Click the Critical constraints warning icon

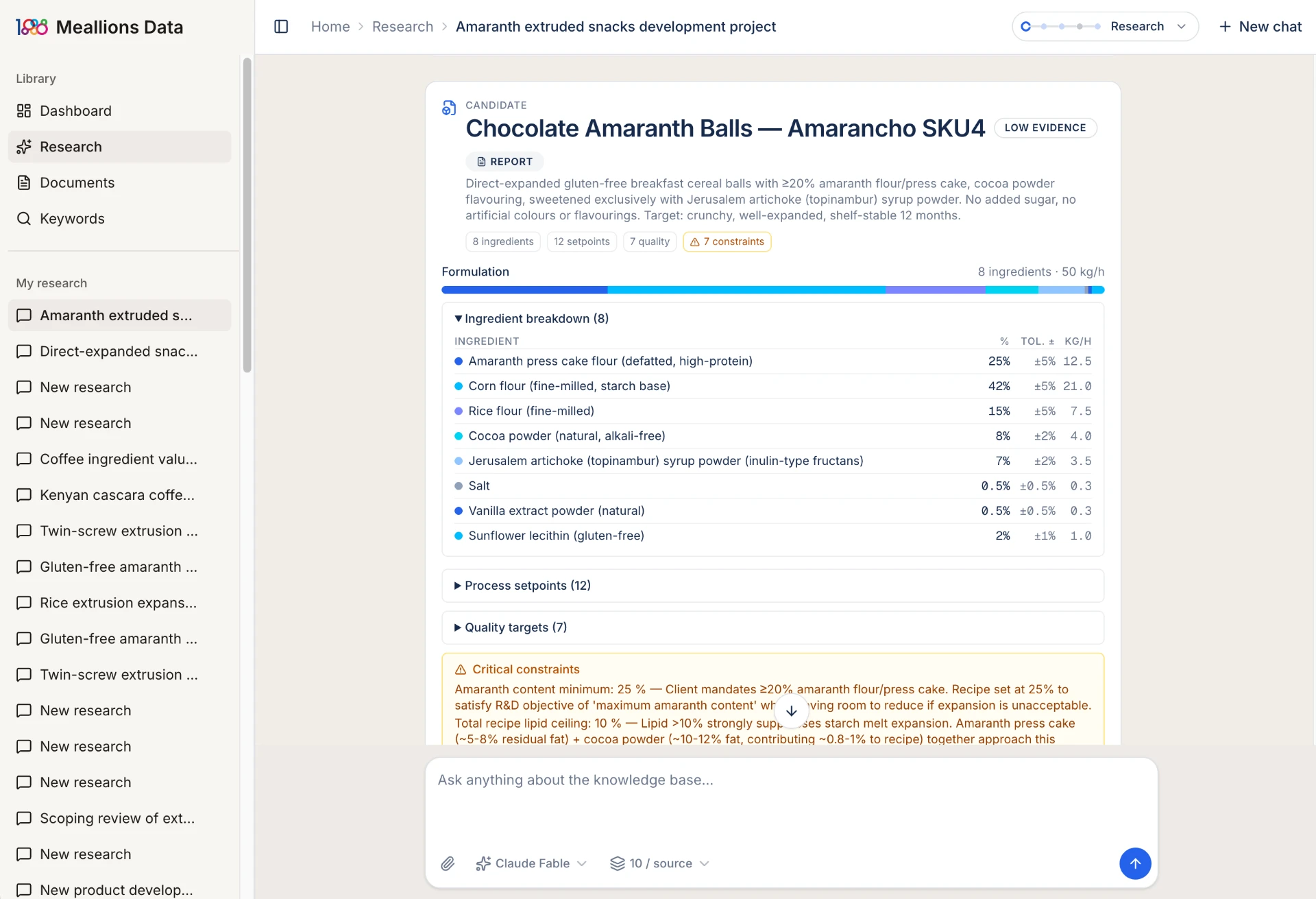coord(461,669)
